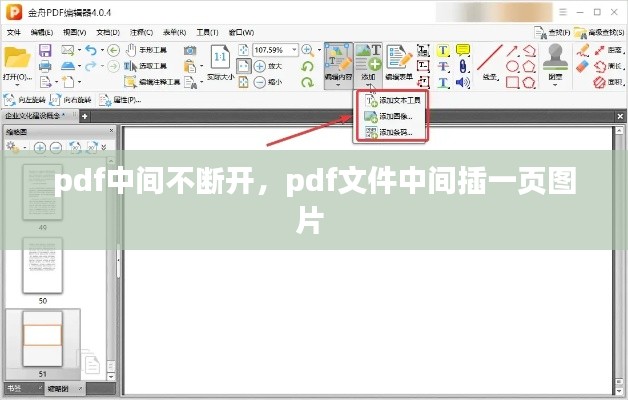The image size is (628, 400).
Task: Open the File (文件) menu
Action: click(x=13, y=32)
